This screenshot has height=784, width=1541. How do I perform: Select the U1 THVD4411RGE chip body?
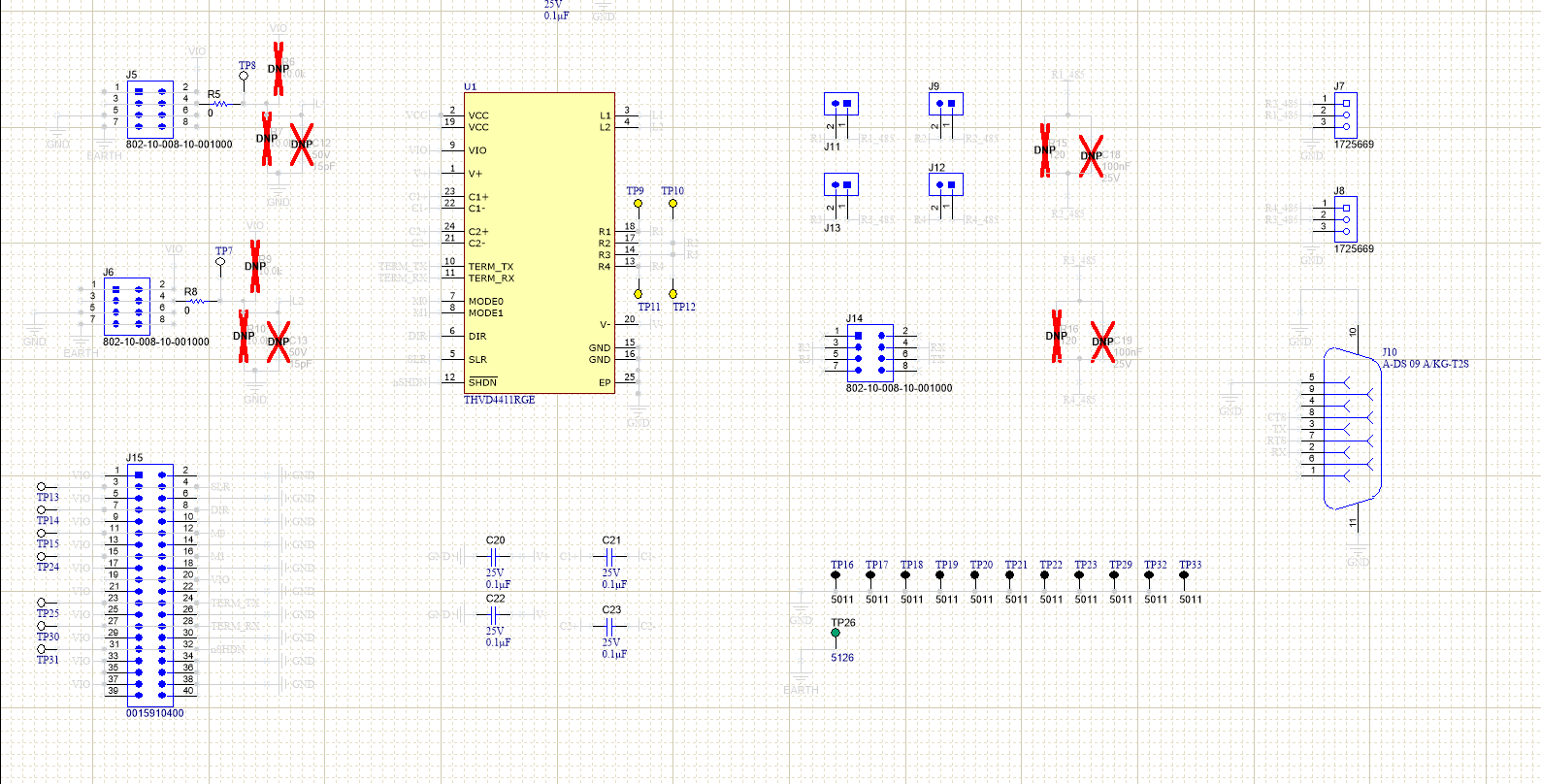click(x=539, y=243)
